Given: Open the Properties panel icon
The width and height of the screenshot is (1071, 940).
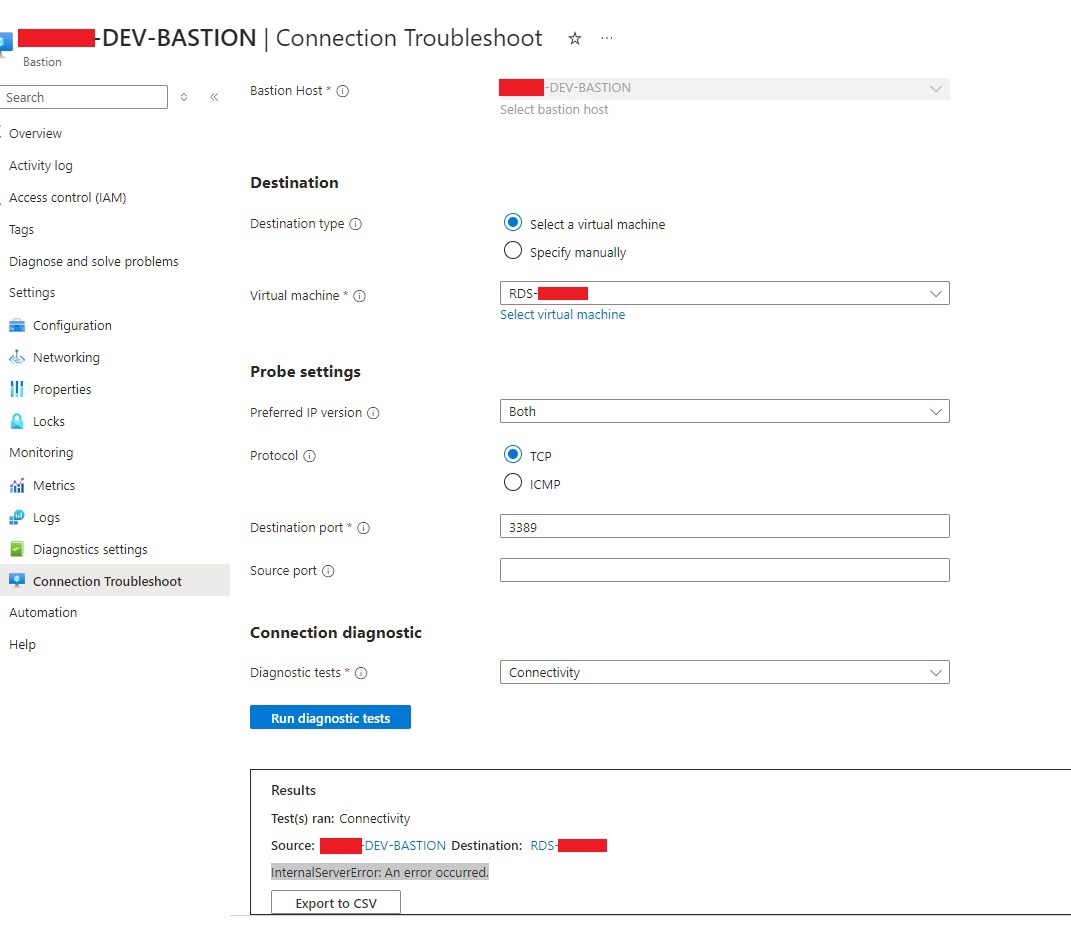Looking at the screenshot, I should 18,389.
